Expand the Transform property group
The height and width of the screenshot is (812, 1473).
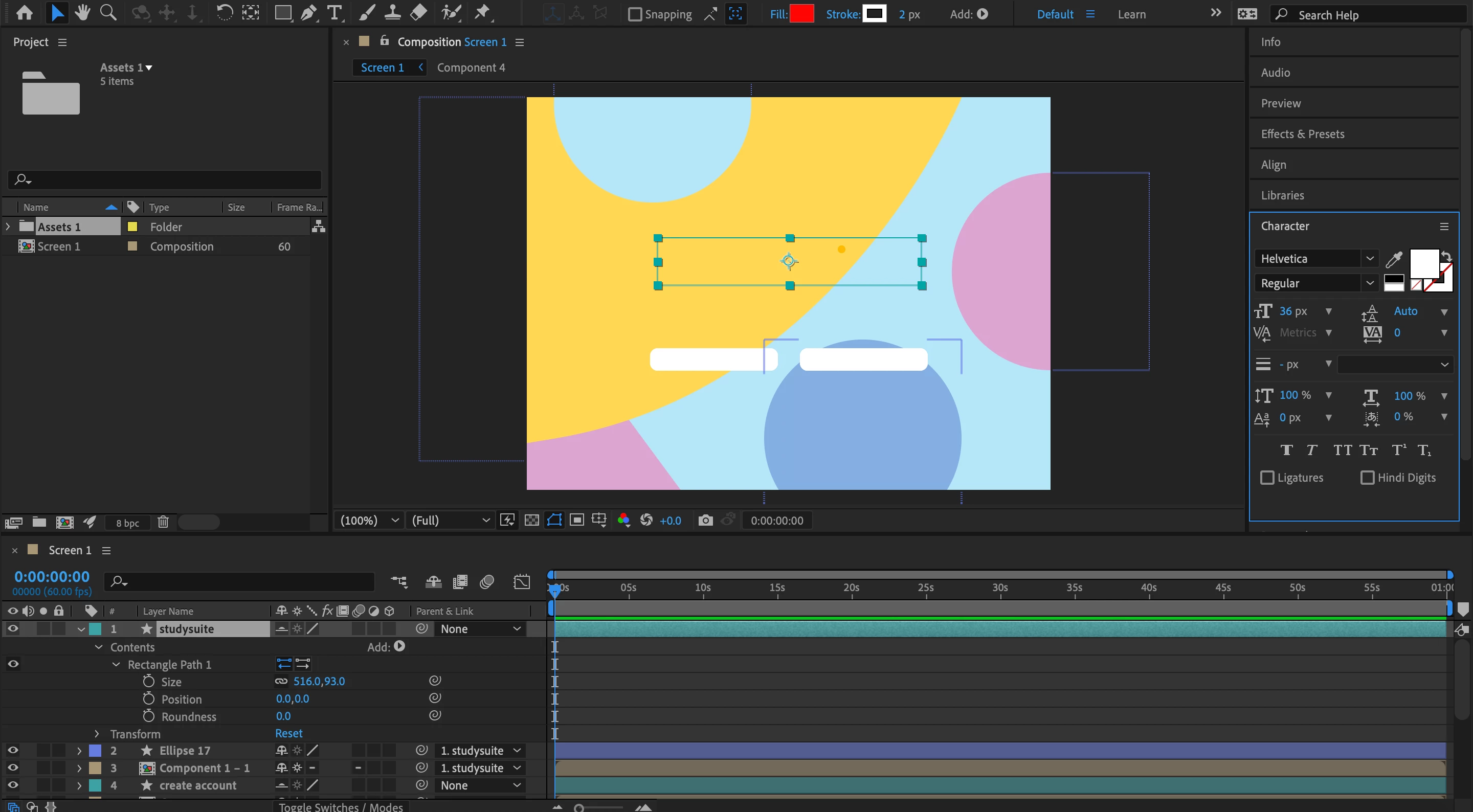click(x=97, y=734)
